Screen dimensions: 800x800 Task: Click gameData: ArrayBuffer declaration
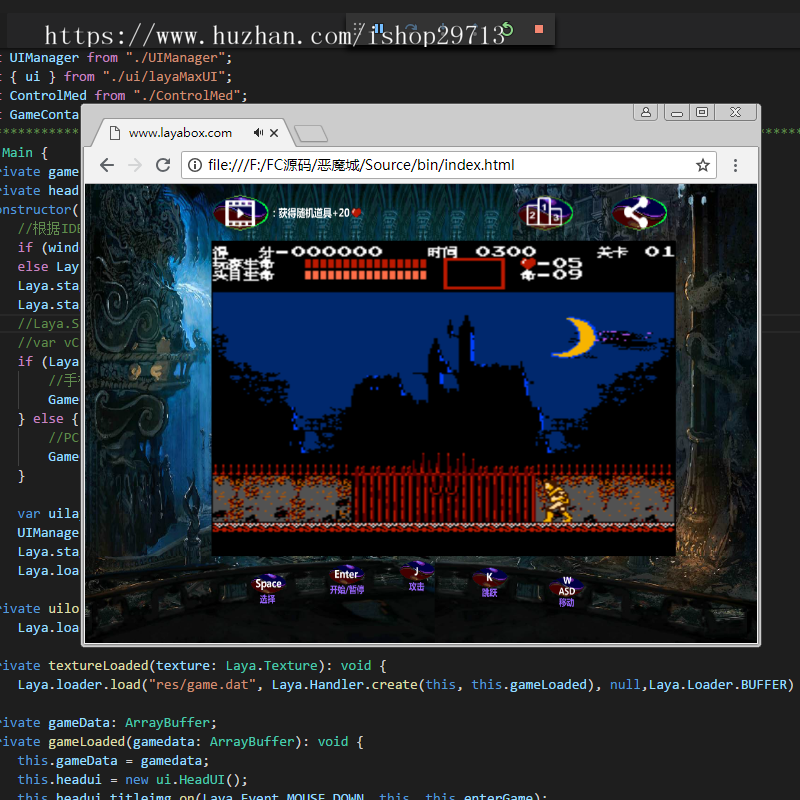click(x=133, y=722)
